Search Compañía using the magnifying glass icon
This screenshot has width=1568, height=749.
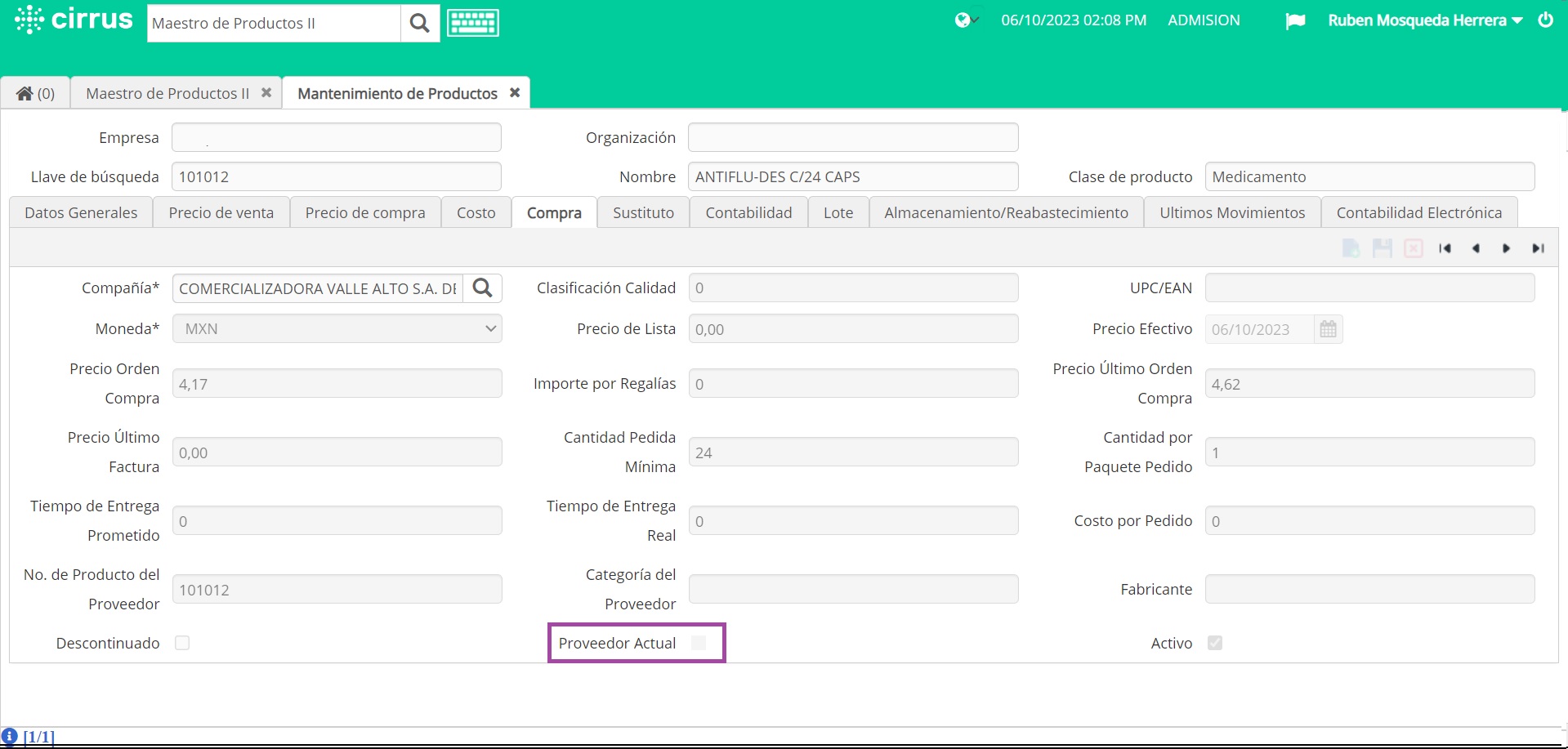(482, 288)
